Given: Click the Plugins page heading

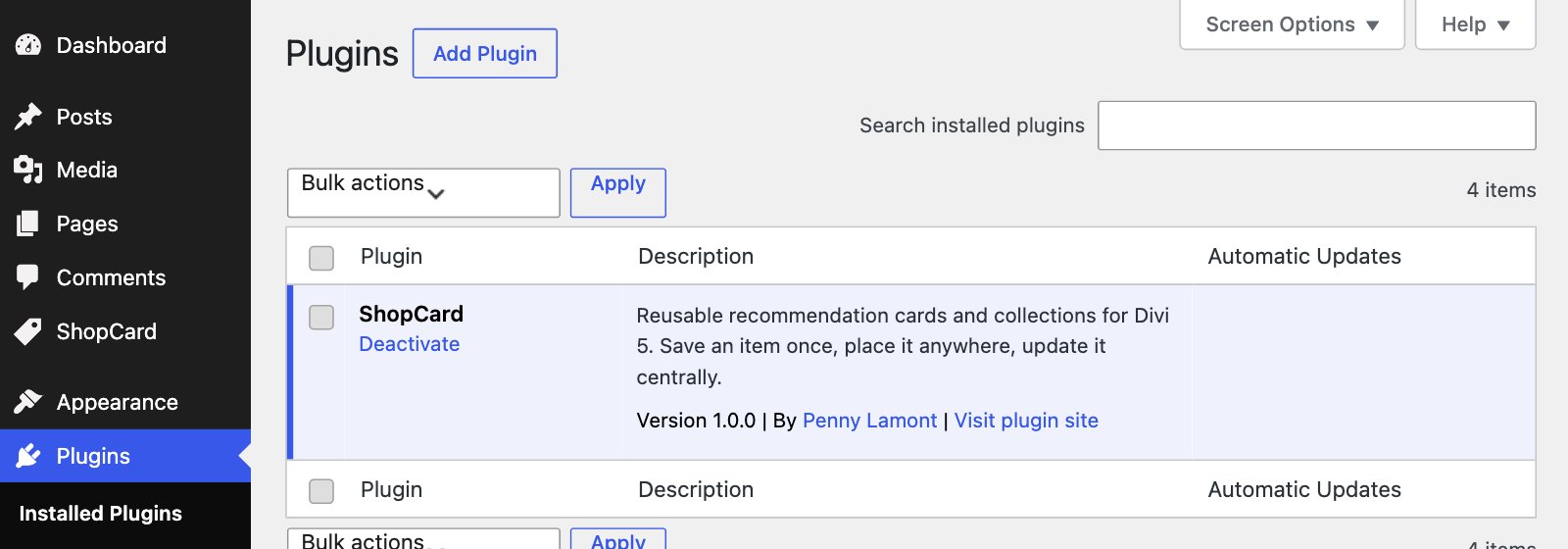Looking at the screenshot, I should point(342,54).
